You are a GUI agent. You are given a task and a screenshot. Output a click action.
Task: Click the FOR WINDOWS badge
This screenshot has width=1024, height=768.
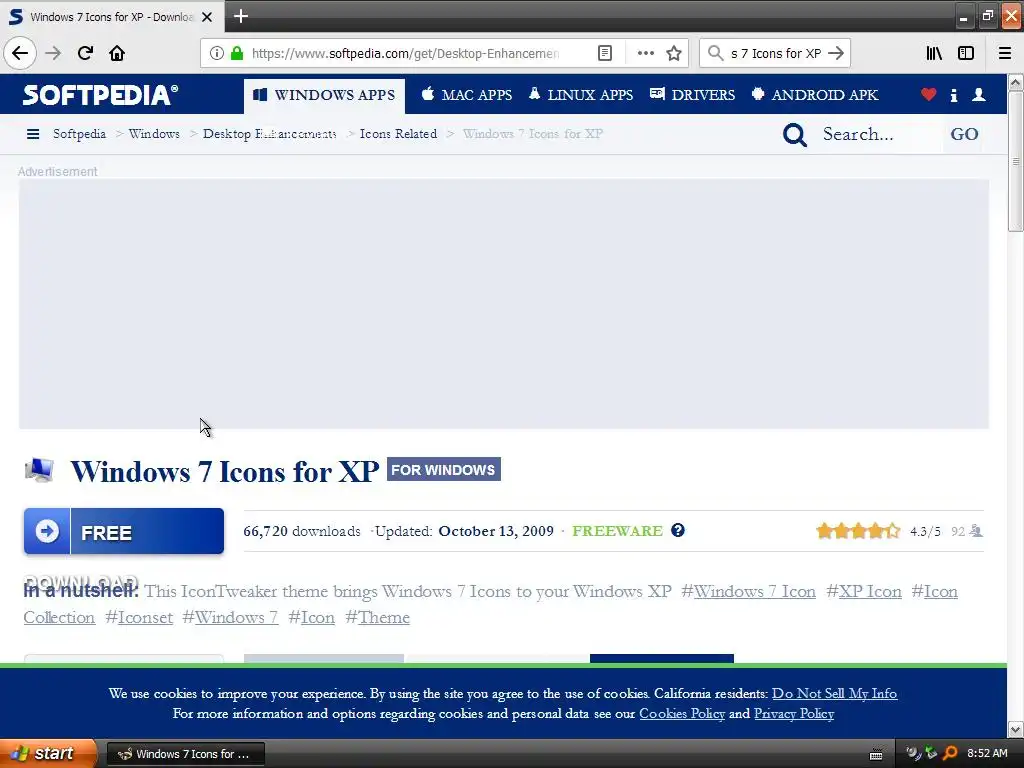click(x=443, y=470)
